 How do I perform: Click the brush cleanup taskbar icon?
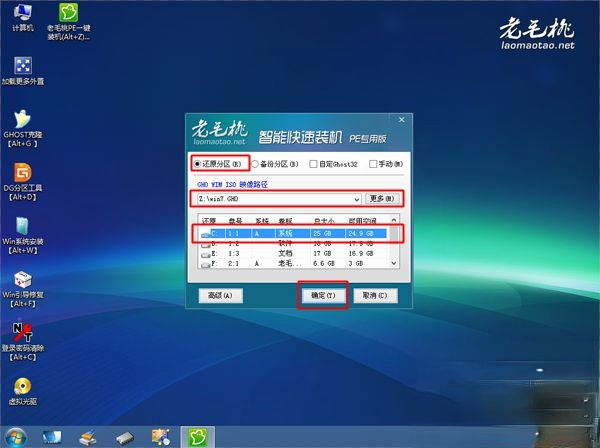tap(88, 437)
